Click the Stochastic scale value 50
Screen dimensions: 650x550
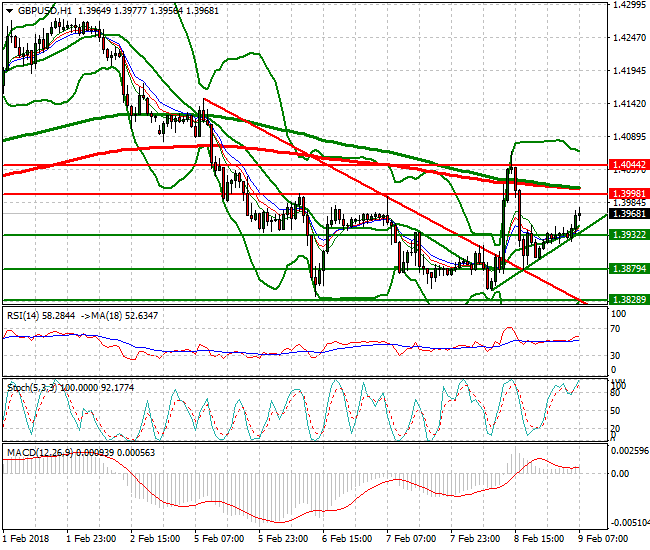pyautogui.click(x=616, y=411)
